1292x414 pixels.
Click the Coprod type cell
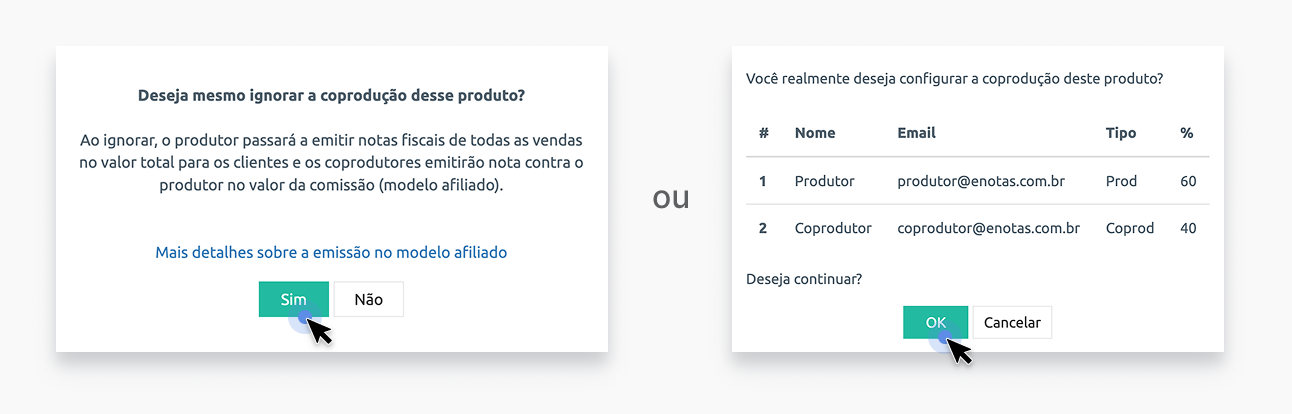coord(1130,228)
